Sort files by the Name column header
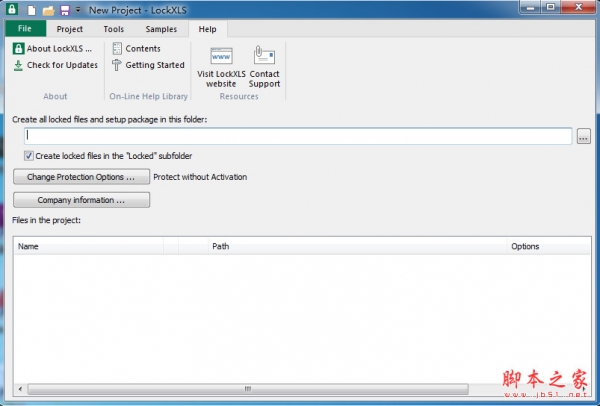The height and width of the screenshot is (406, 600). click(x=89, y=246)
